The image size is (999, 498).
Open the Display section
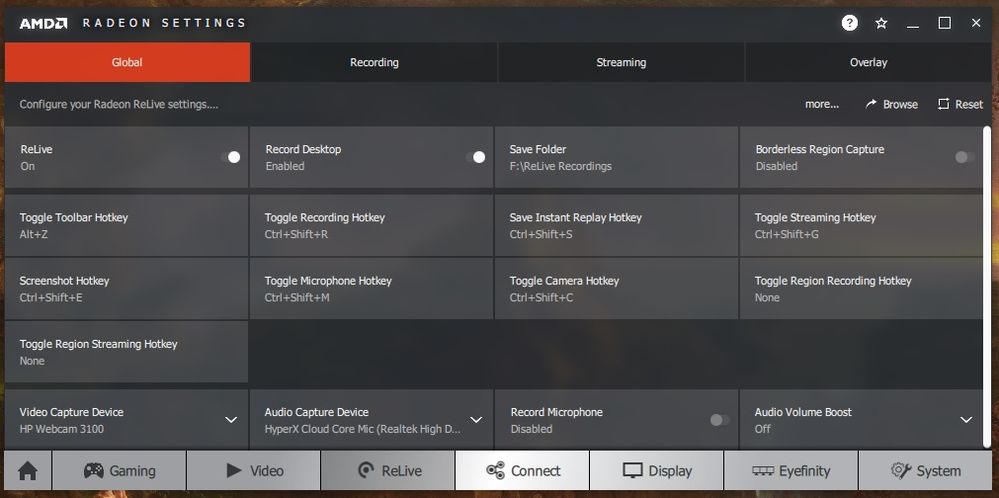657,471
